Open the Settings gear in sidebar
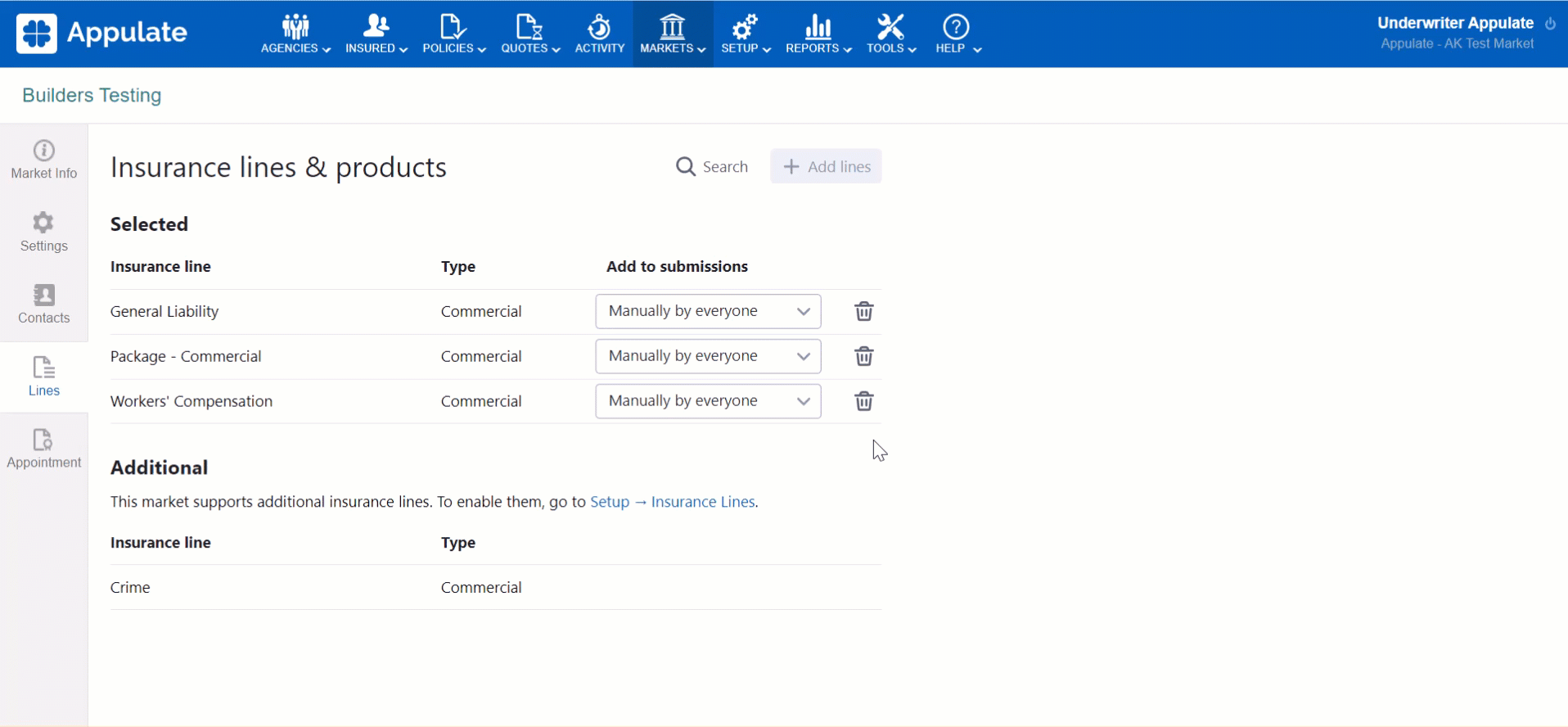Image resolution: width=1568 pixels, height=727 pixels. (x=44, y=232)
